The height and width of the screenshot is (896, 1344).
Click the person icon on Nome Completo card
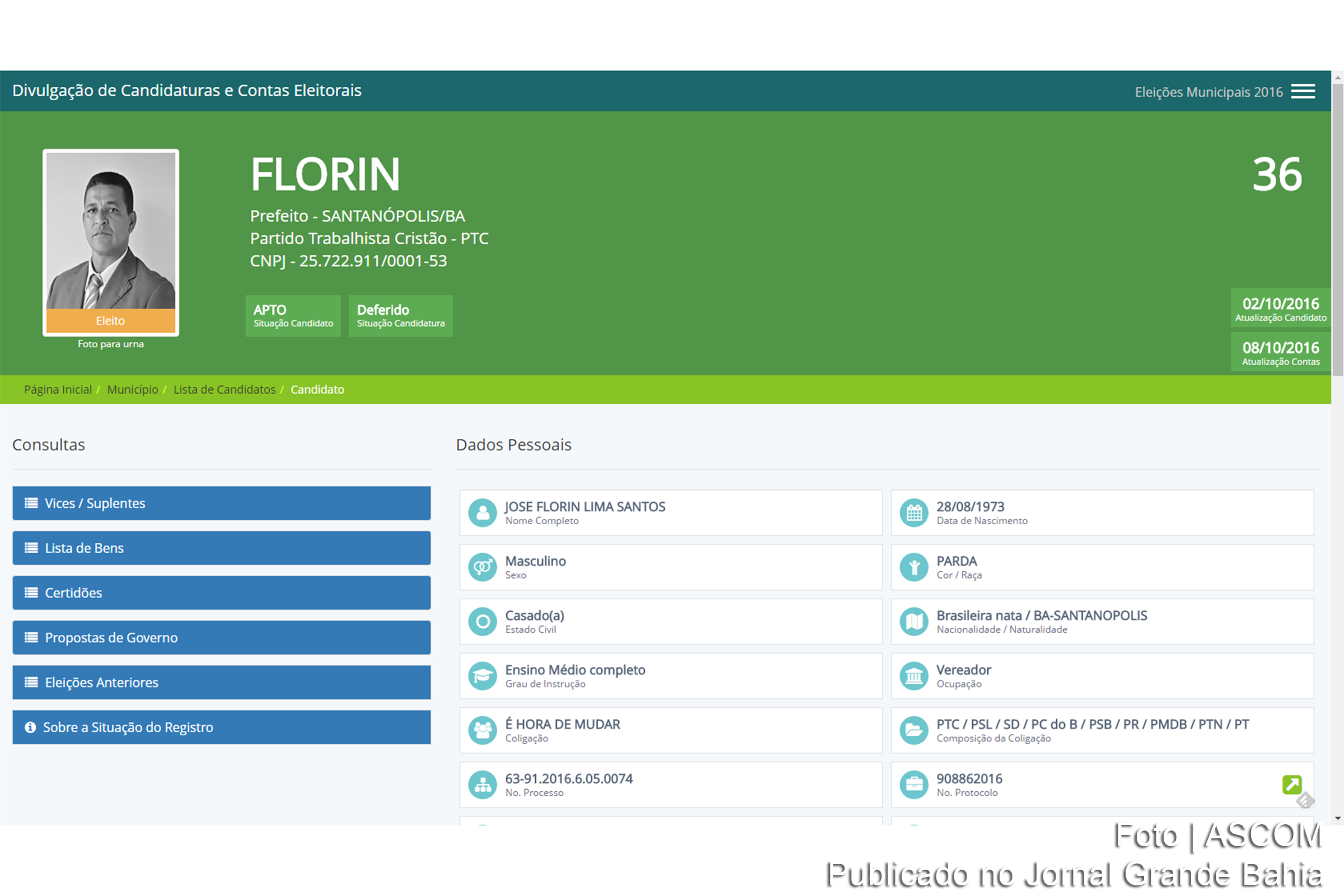(x=483, y=512)
